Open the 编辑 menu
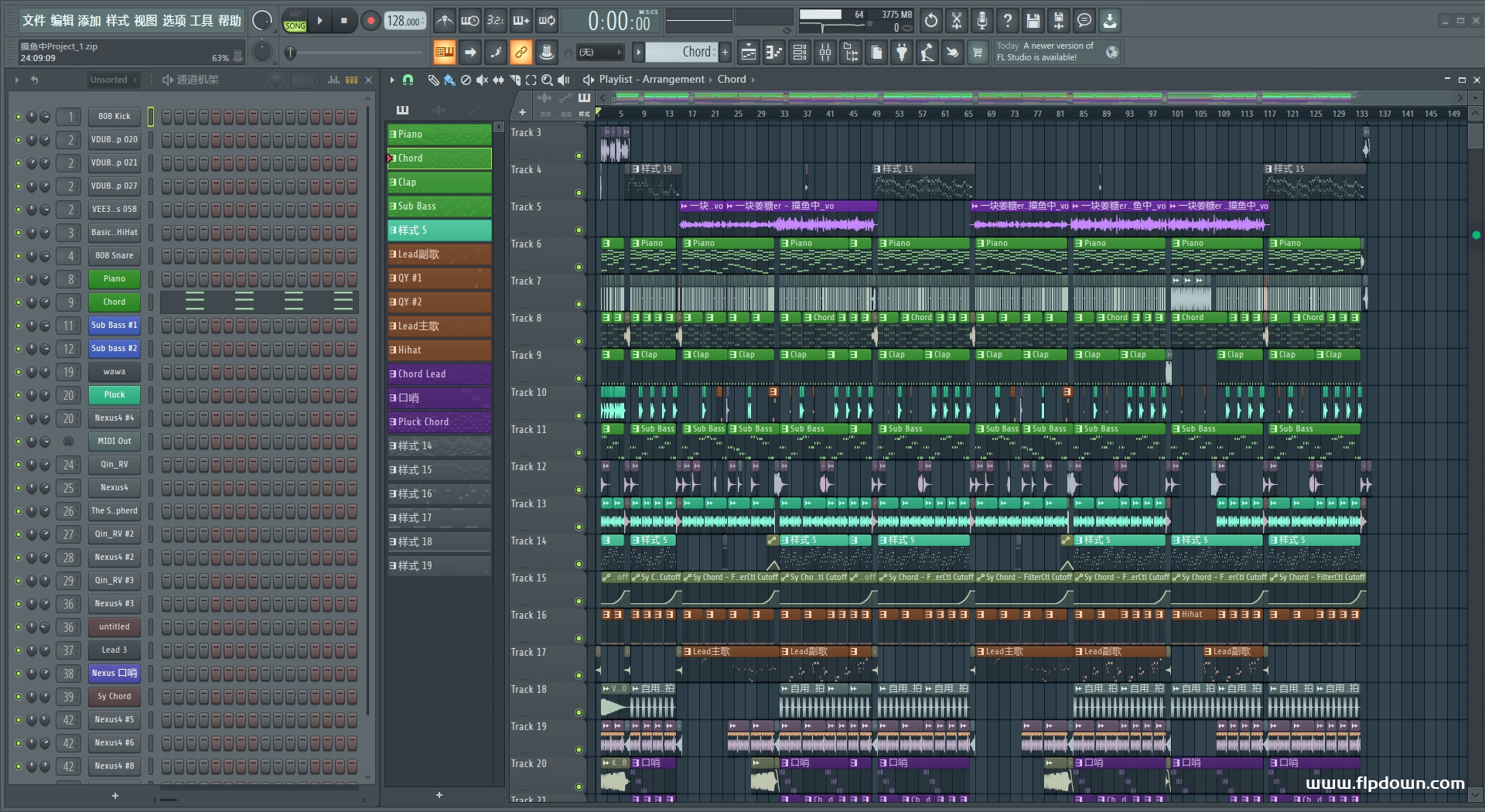The height and width of the screenshot is (812, 1485). pos(62,21)
